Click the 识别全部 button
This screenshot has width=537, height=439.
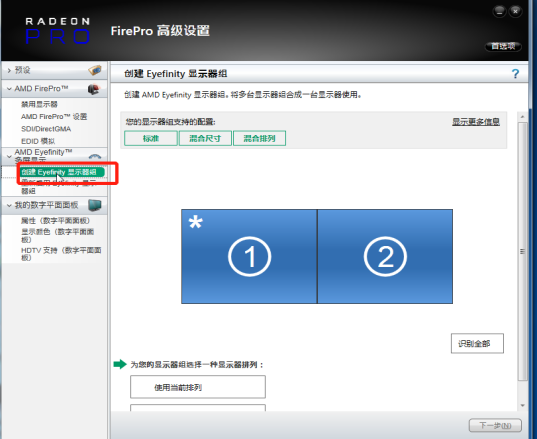point(477,343)
